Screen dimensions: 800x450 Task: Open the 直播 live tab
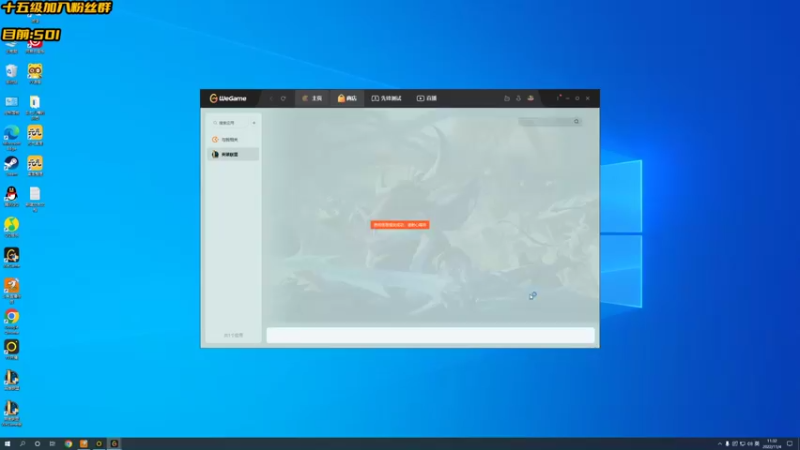click(x=427, y=98)
